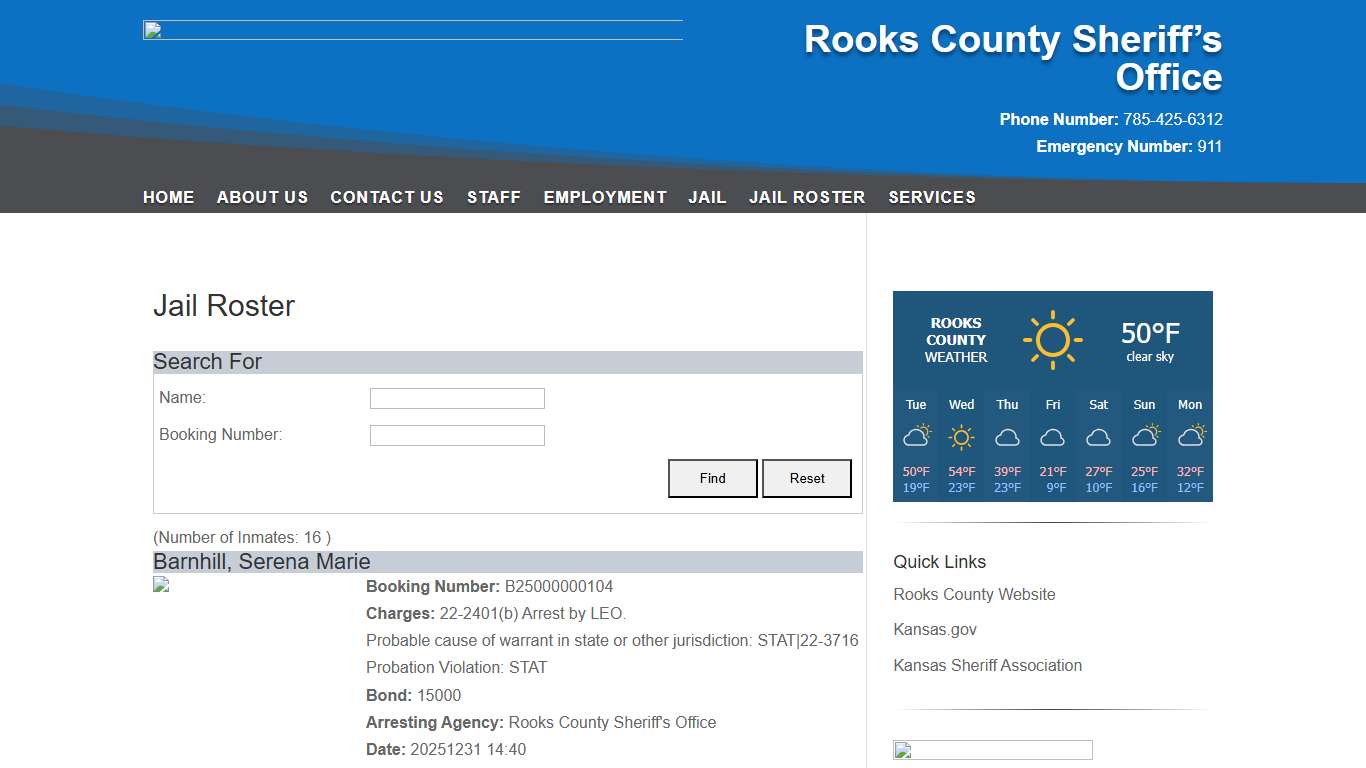Select Tuesday's cloudy weather icon
The height and width of the screenshot is (768, 1366).
pyautogui.click(x=916, y=434)
